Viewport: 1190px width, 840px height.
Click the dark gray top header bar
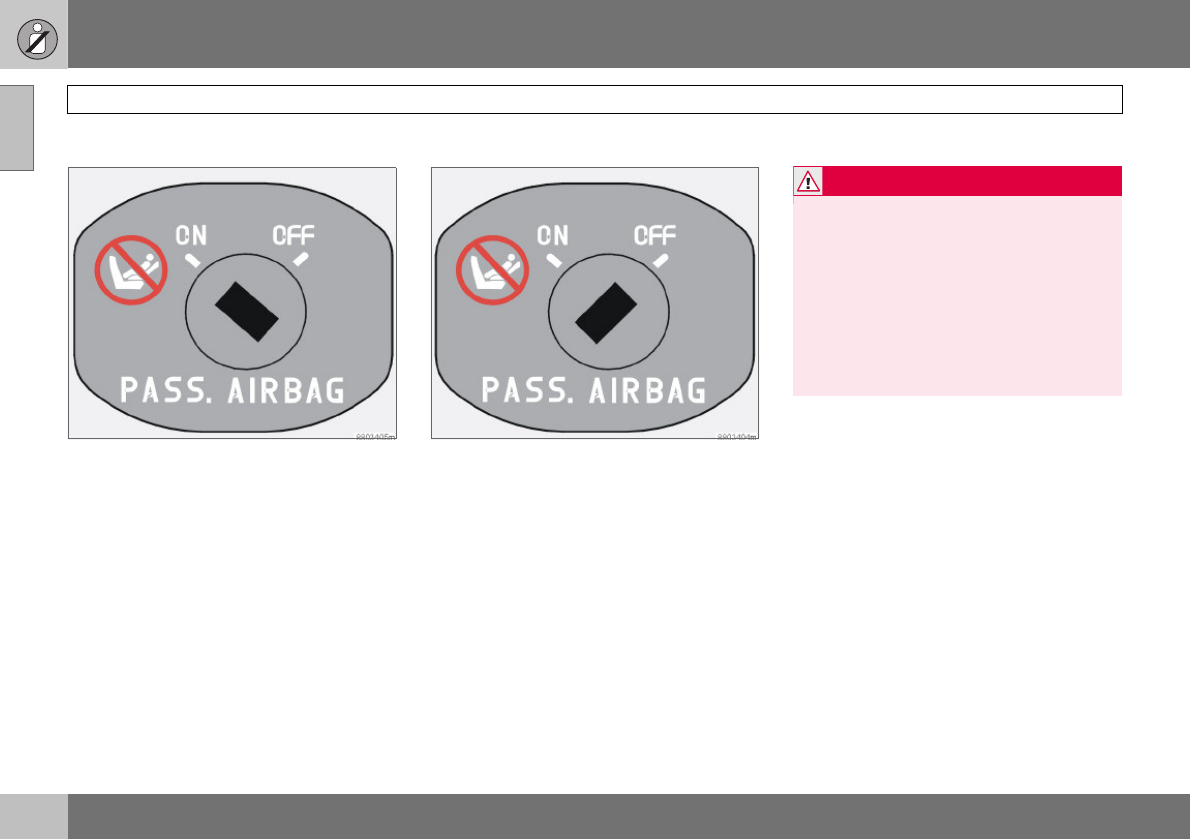[x=628, y=34]
